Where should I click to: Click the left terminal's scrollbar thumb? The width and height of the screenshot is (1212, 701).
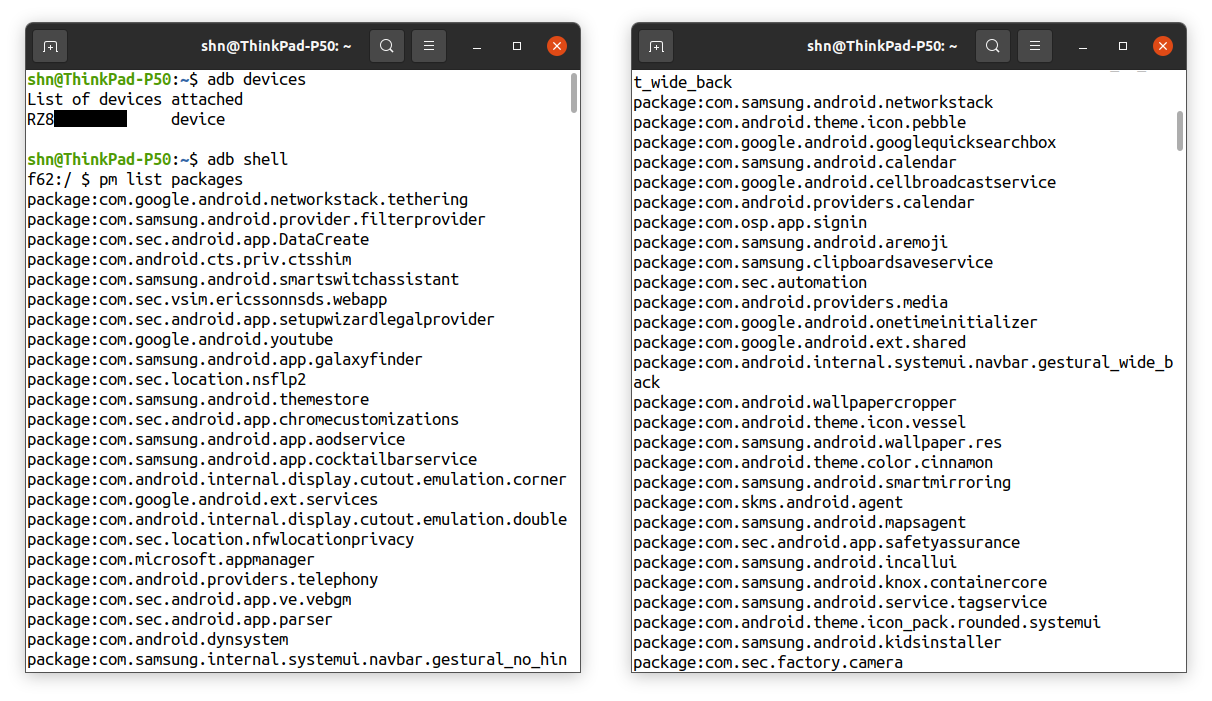coord(574,92)
